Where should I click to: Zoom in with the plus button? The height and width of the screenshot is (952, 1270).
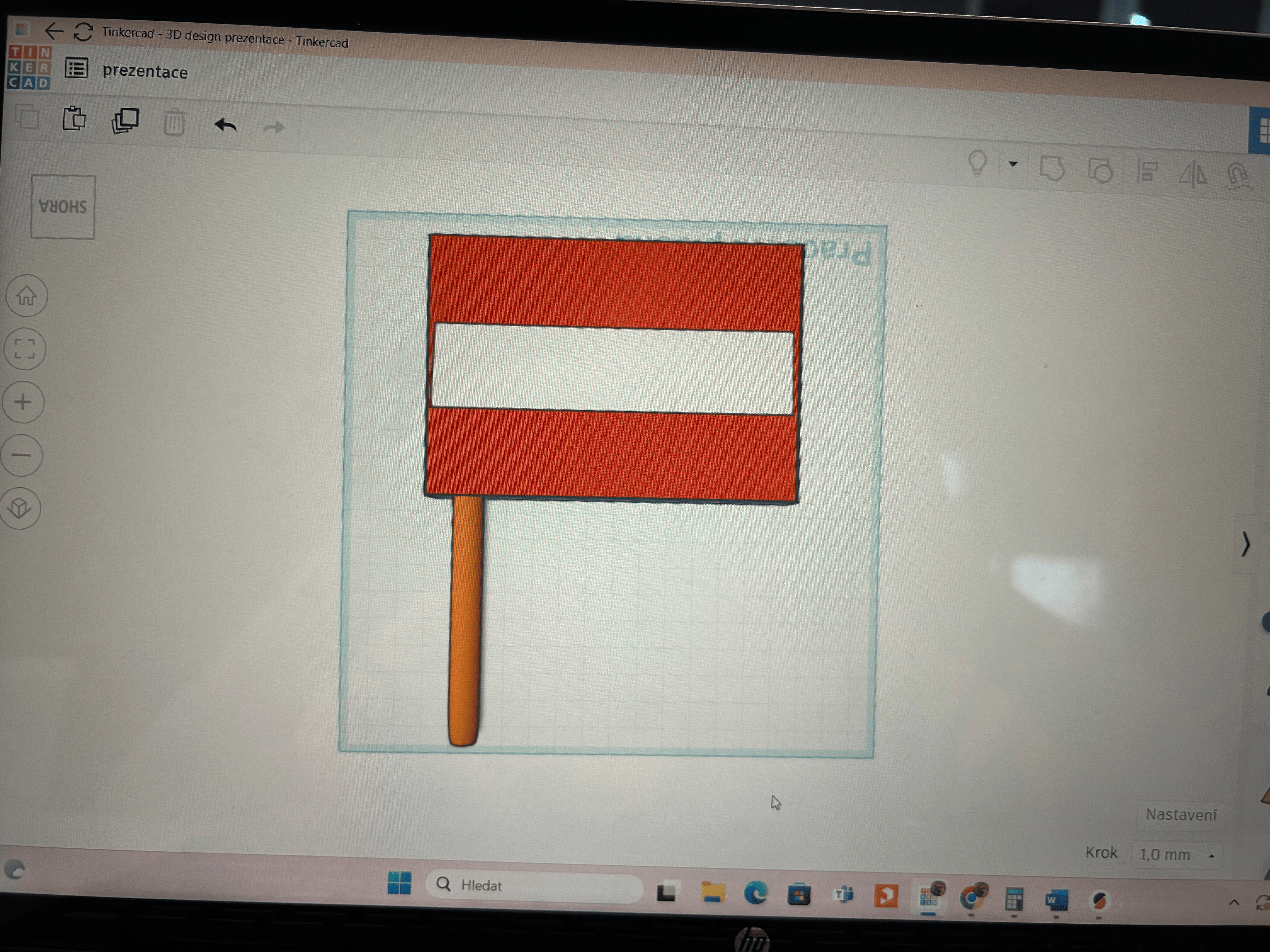point(23,402)
